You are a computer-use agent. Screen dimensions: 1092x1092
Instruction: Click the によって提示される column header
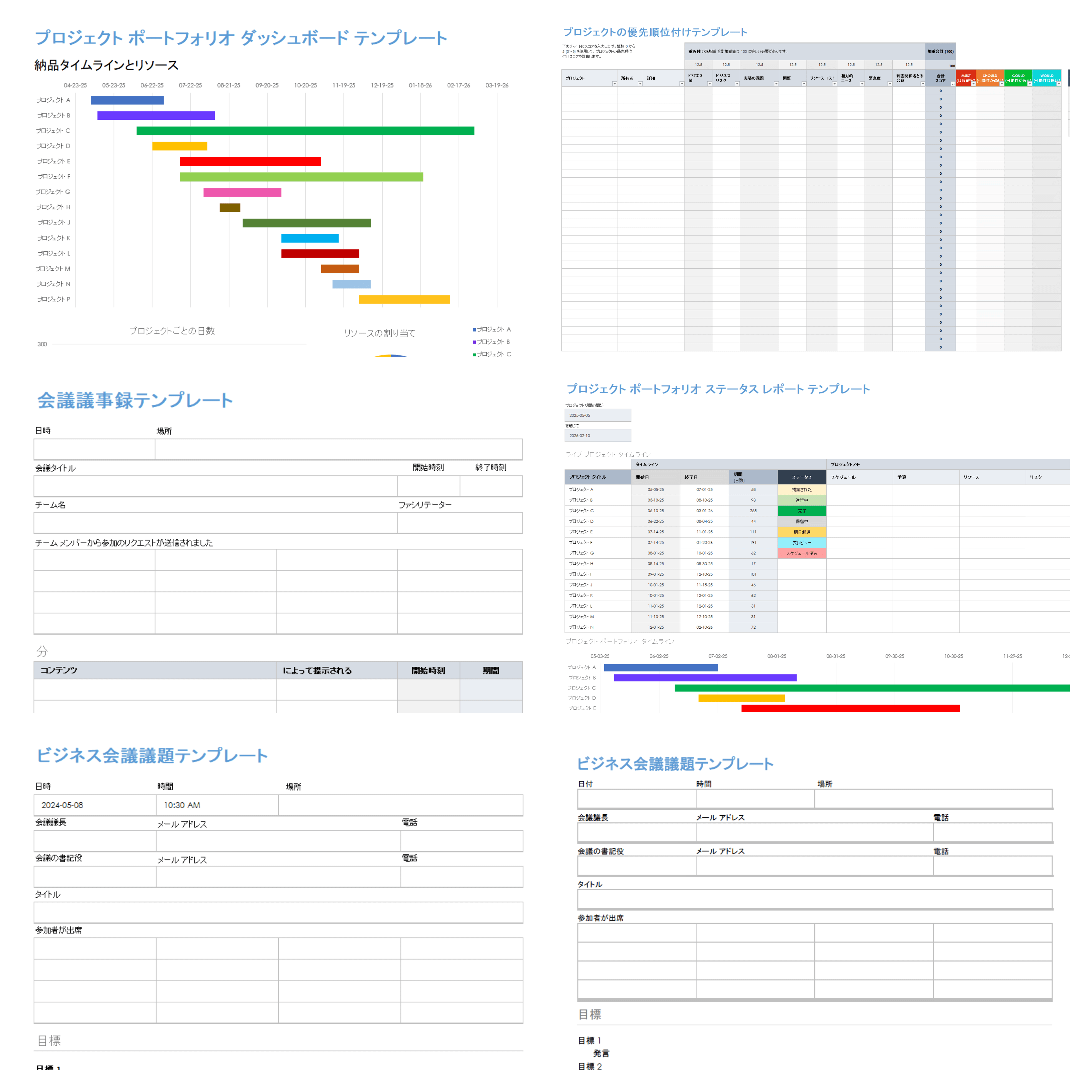[x=337, y=670]
